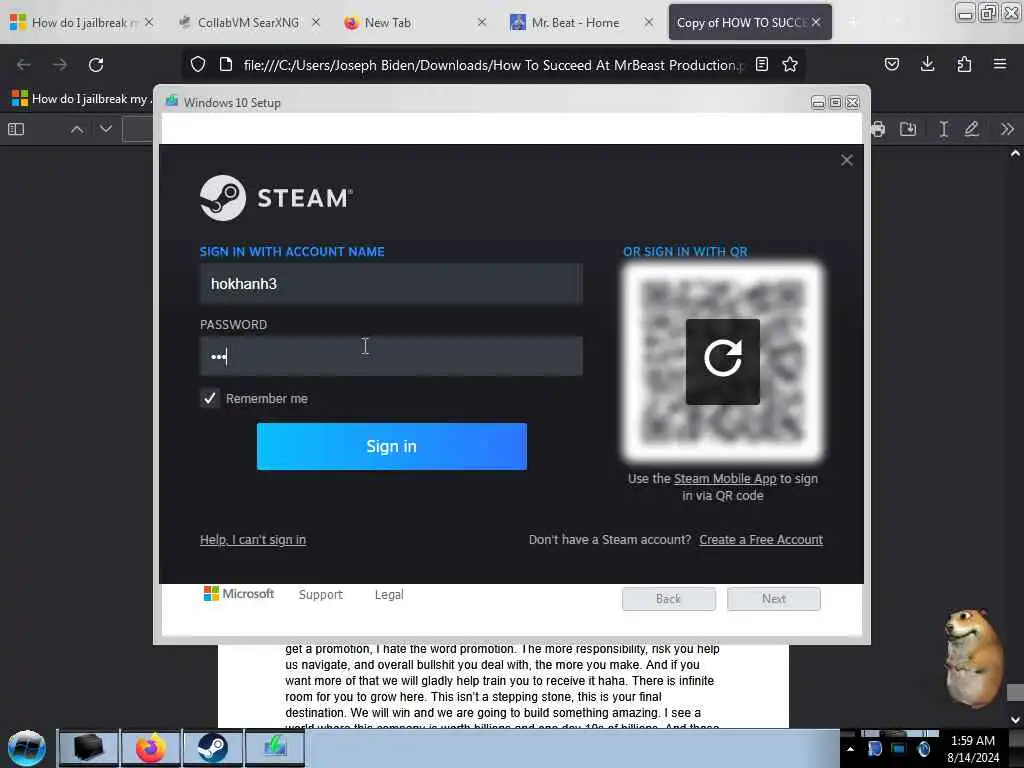Open Firefox downloads panel
This screenshot has height=768, width=1024.
click(927, 64)
